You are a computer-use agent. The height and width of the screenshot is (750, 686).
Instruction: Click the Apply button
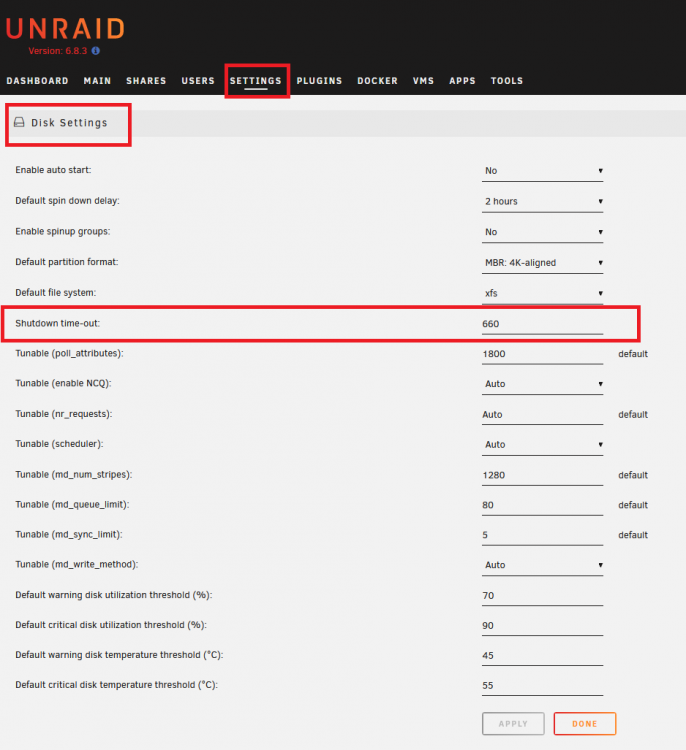click(x=513, y=724)
